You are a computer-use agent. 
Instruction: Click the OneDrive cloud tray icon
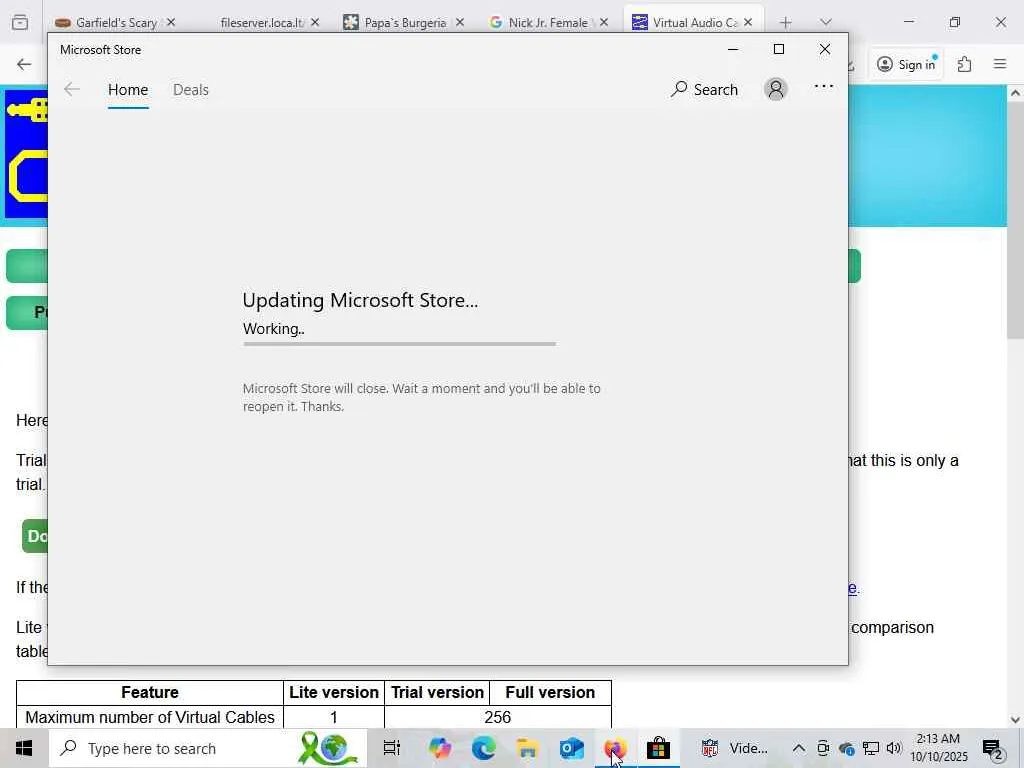click(846, 748)
